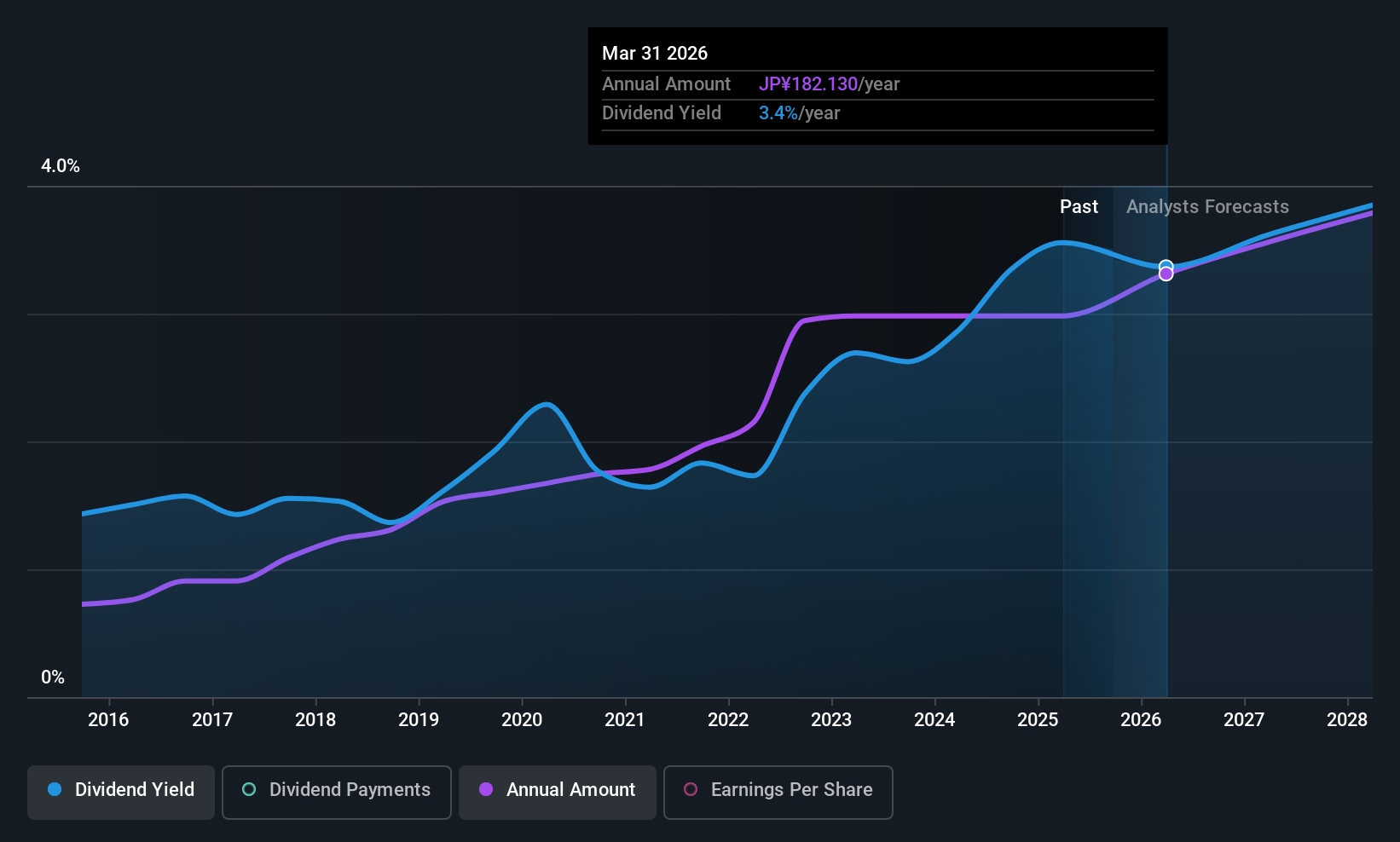Image resolution: width=1400 pixels, height=842 pixels.
Task: Click the Past region label
Action: (1079, 207)
